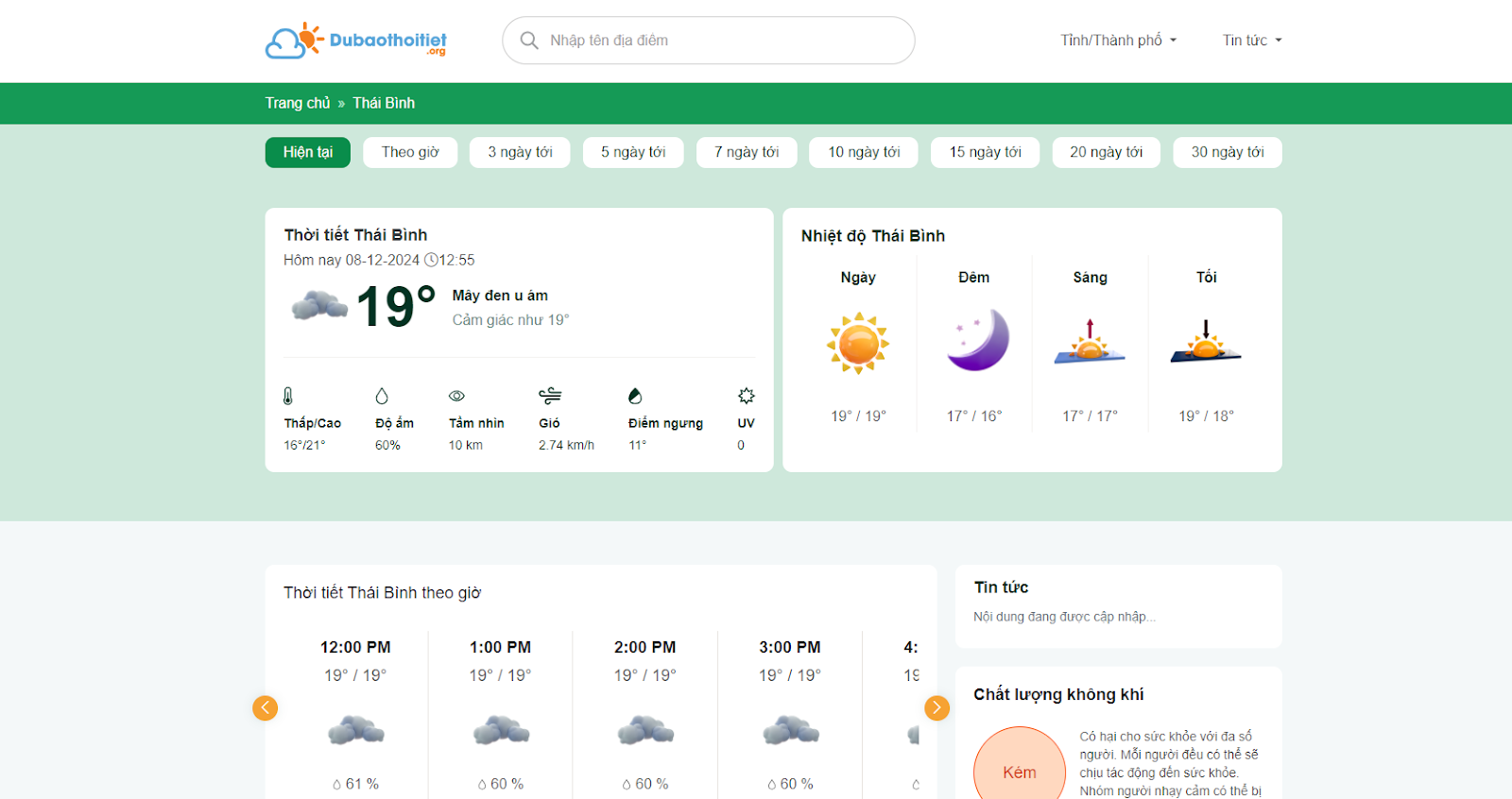Click the 3:00 PM humidity droplet icon
The width and height of the screenshot is (1512, 799).
pyautogui.click(x=771, y=784)
